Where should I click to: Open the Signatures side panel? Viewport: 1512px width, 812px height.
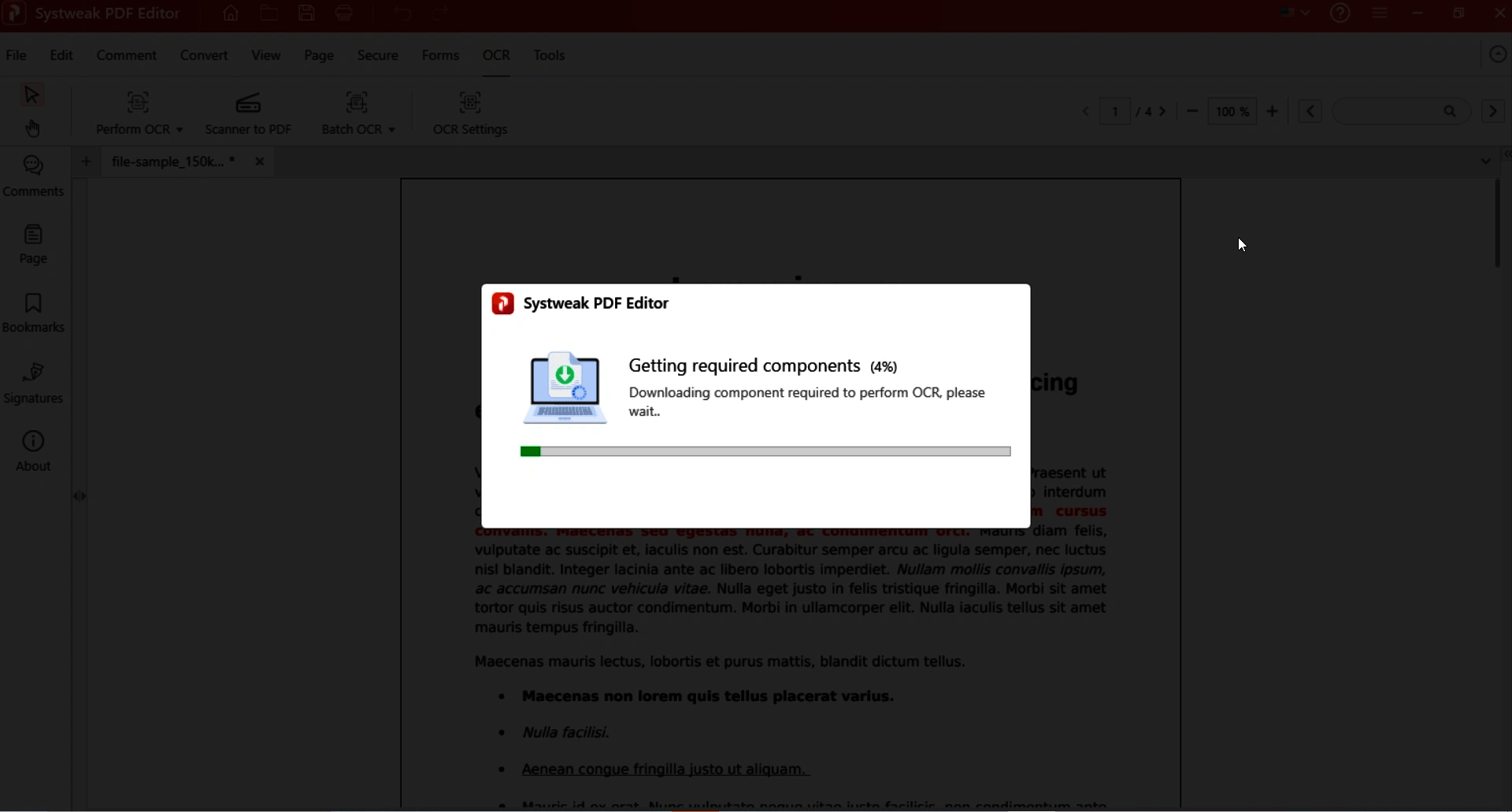pyautogui.click(x=33, y=383)
